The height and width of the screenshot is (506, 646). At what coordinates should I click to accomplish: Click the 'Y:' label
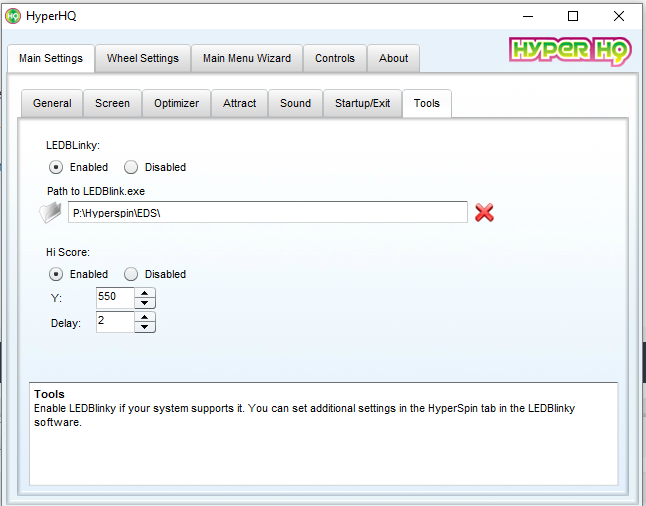56,298
